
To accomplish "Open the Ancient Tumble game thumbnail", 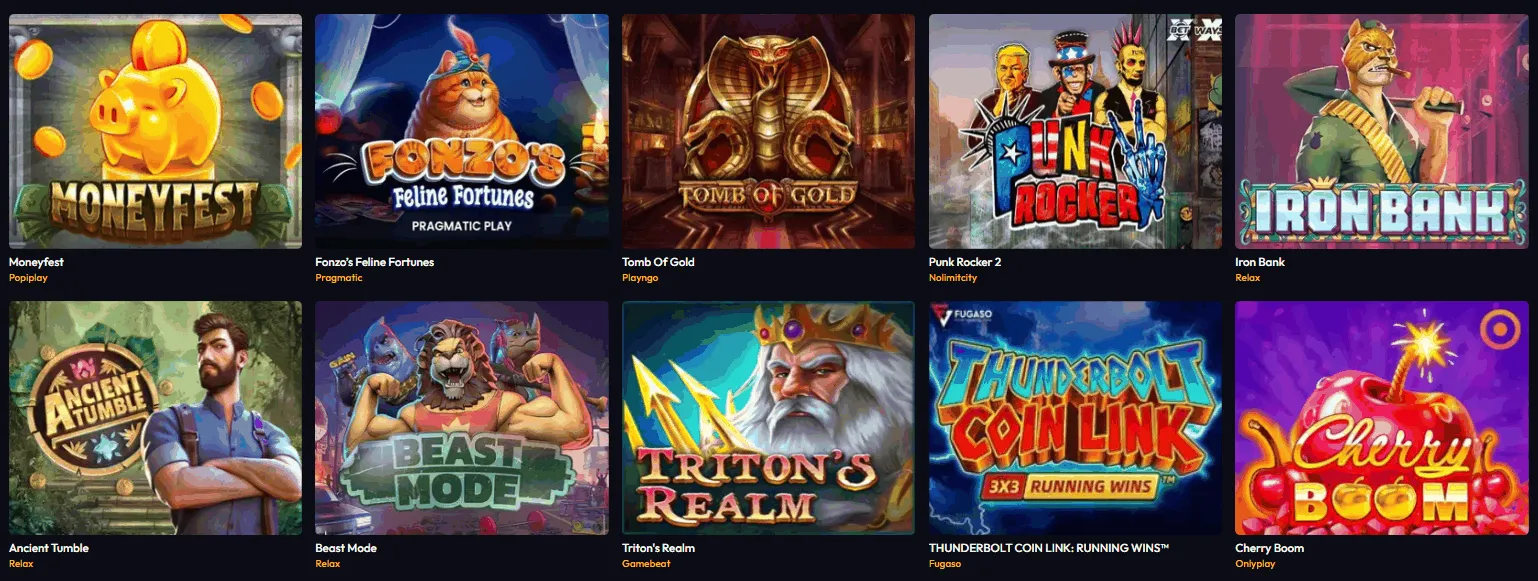I will [155, 418].
